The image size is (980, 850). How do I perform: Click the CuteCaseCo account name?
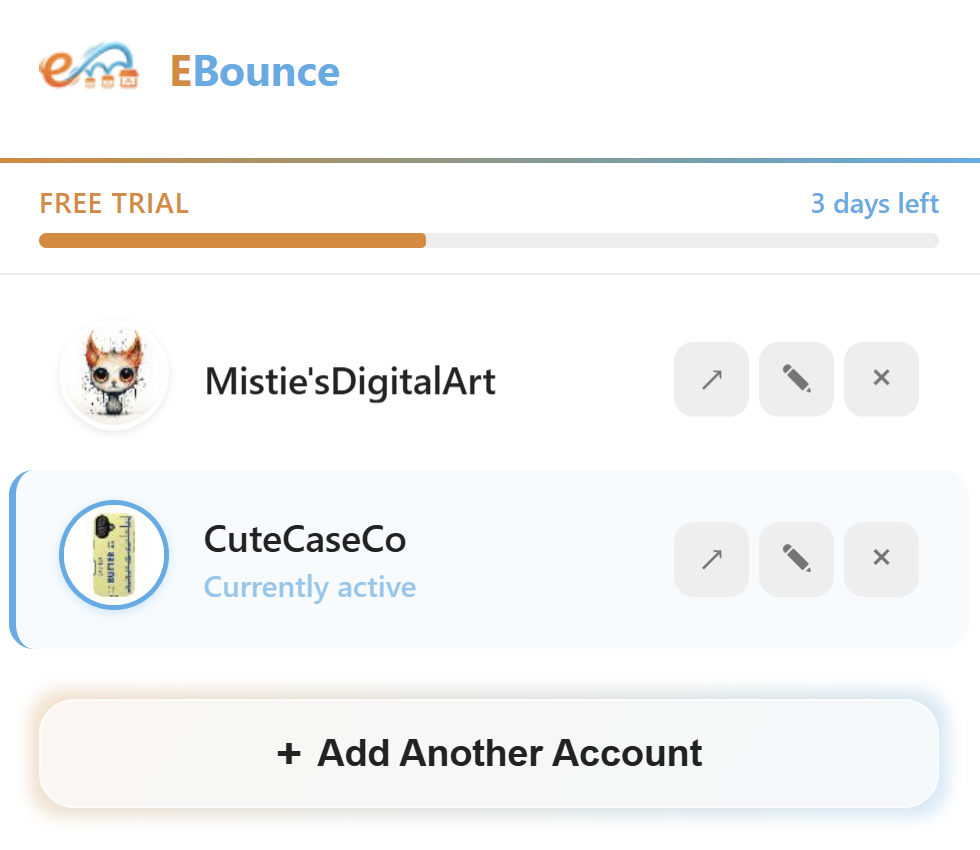pyautogui.click(x=304, y=538)
